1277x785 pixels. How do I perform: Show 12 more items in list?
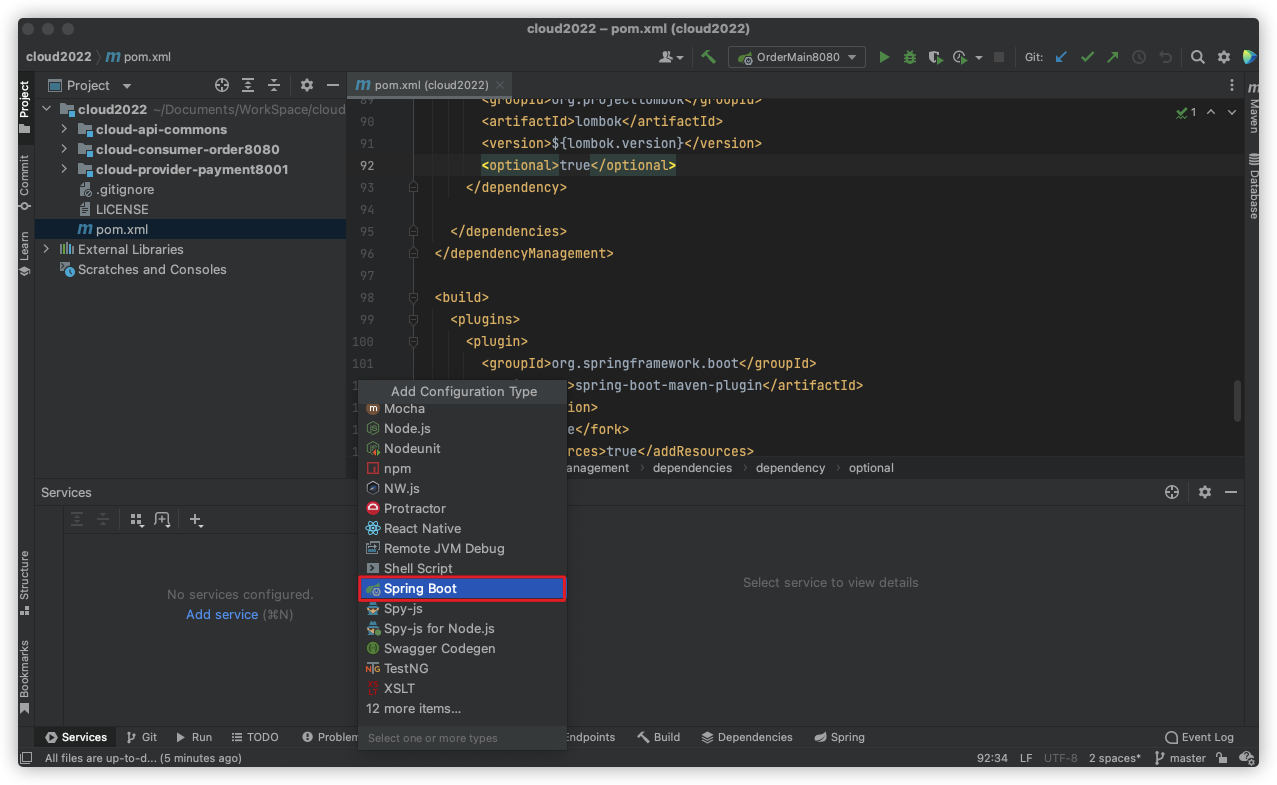click(x=462, y=708)
